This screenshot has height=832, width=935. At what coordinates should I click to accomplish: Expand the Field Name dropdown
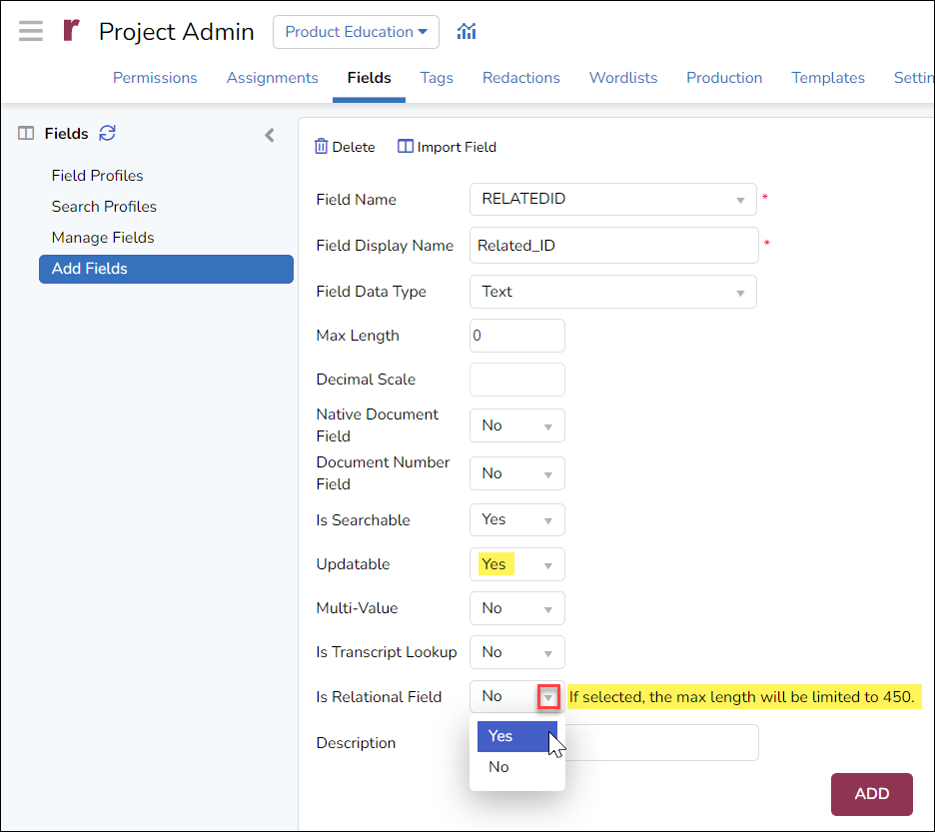pyautogui.click(x=740, y=199)
